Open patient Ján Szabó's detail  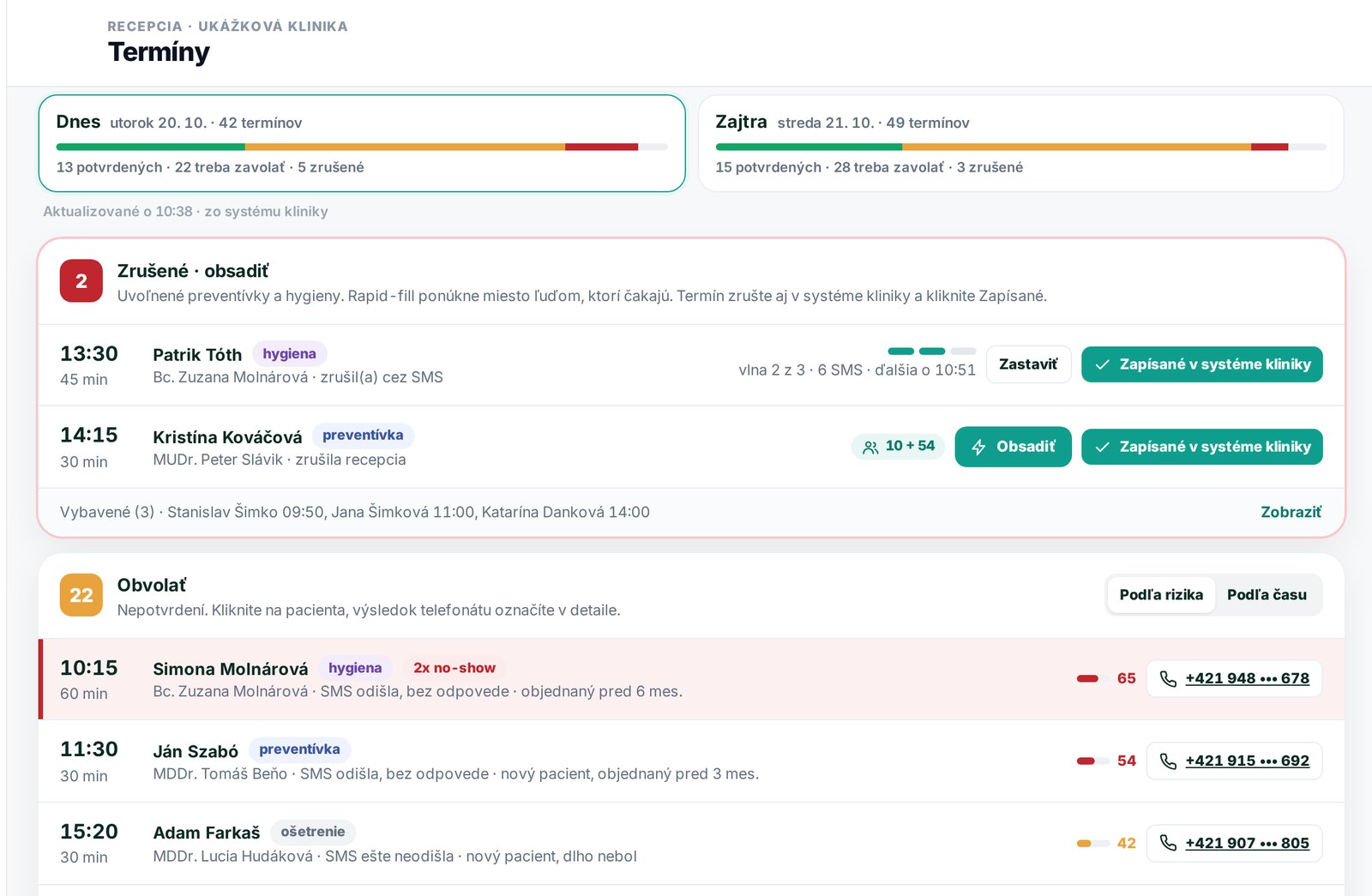coord(691,761)
